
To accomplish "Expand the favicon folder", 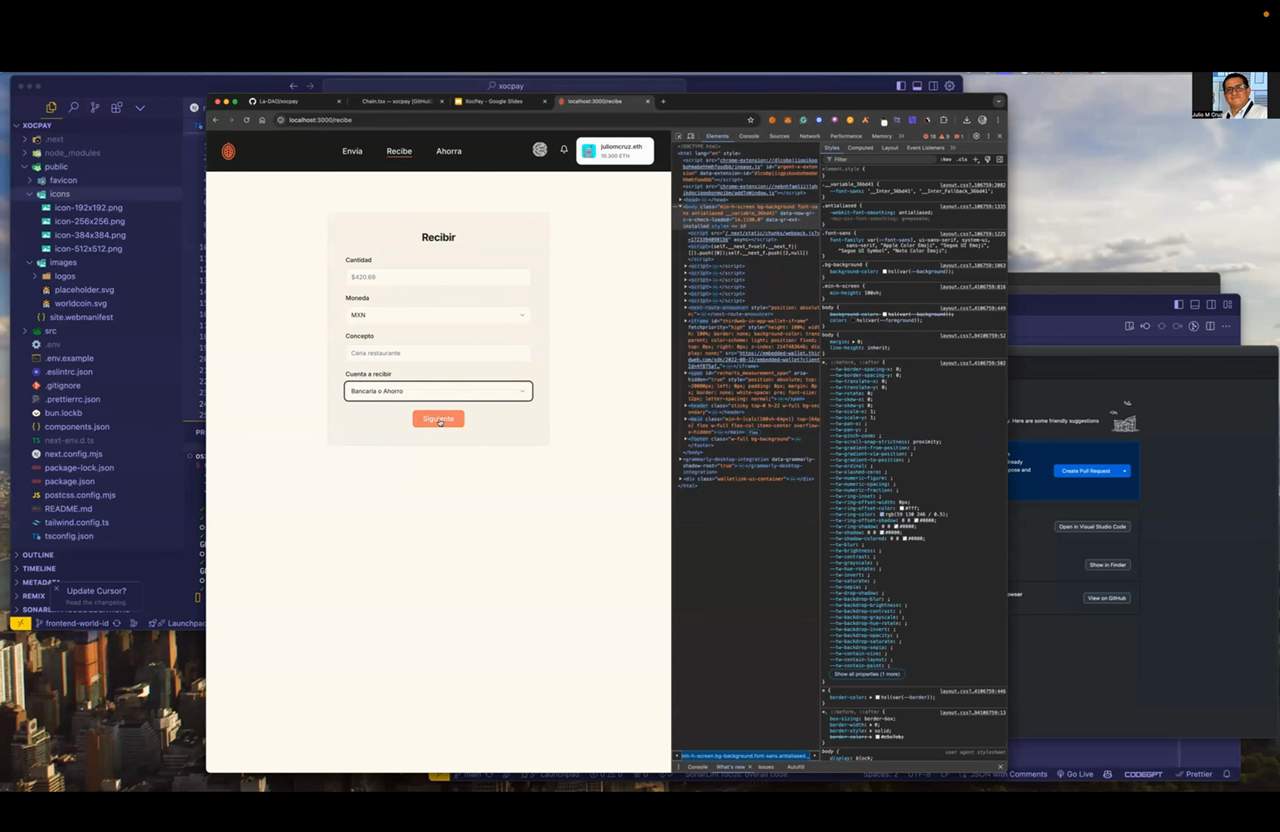I will click(x=62, y=180).
